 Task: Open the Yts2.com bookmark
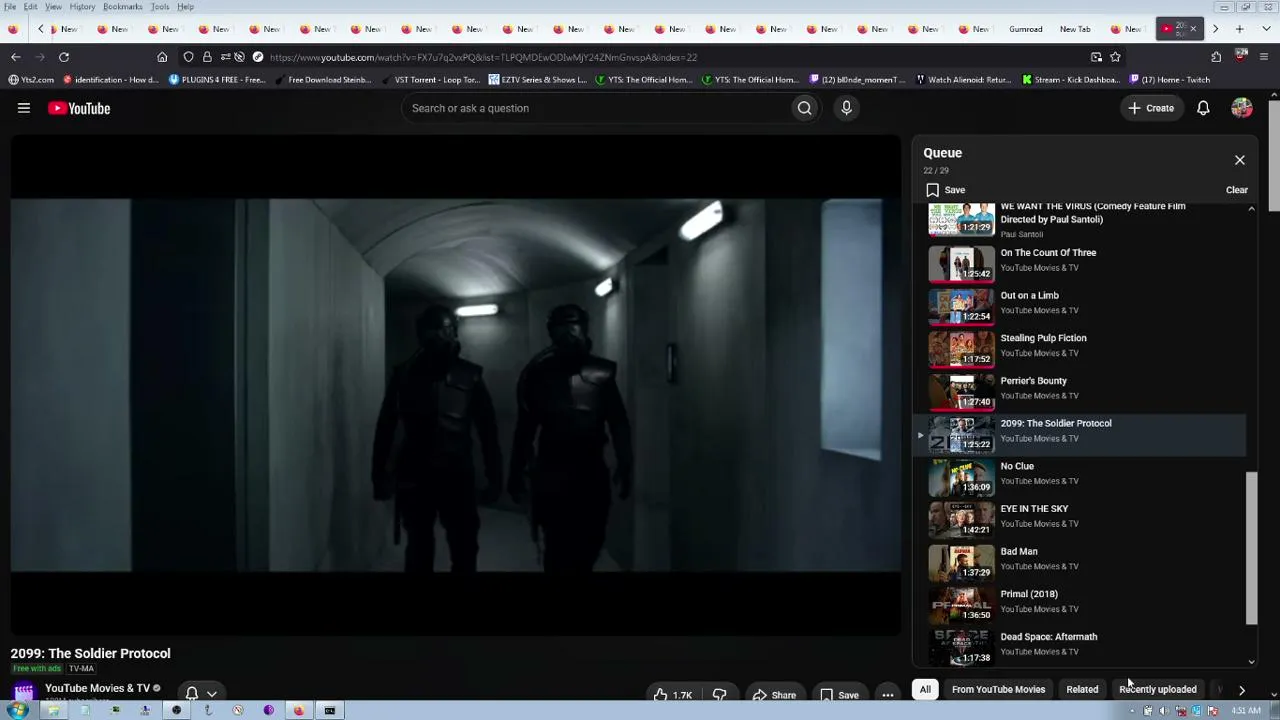[x=31, y=80]
